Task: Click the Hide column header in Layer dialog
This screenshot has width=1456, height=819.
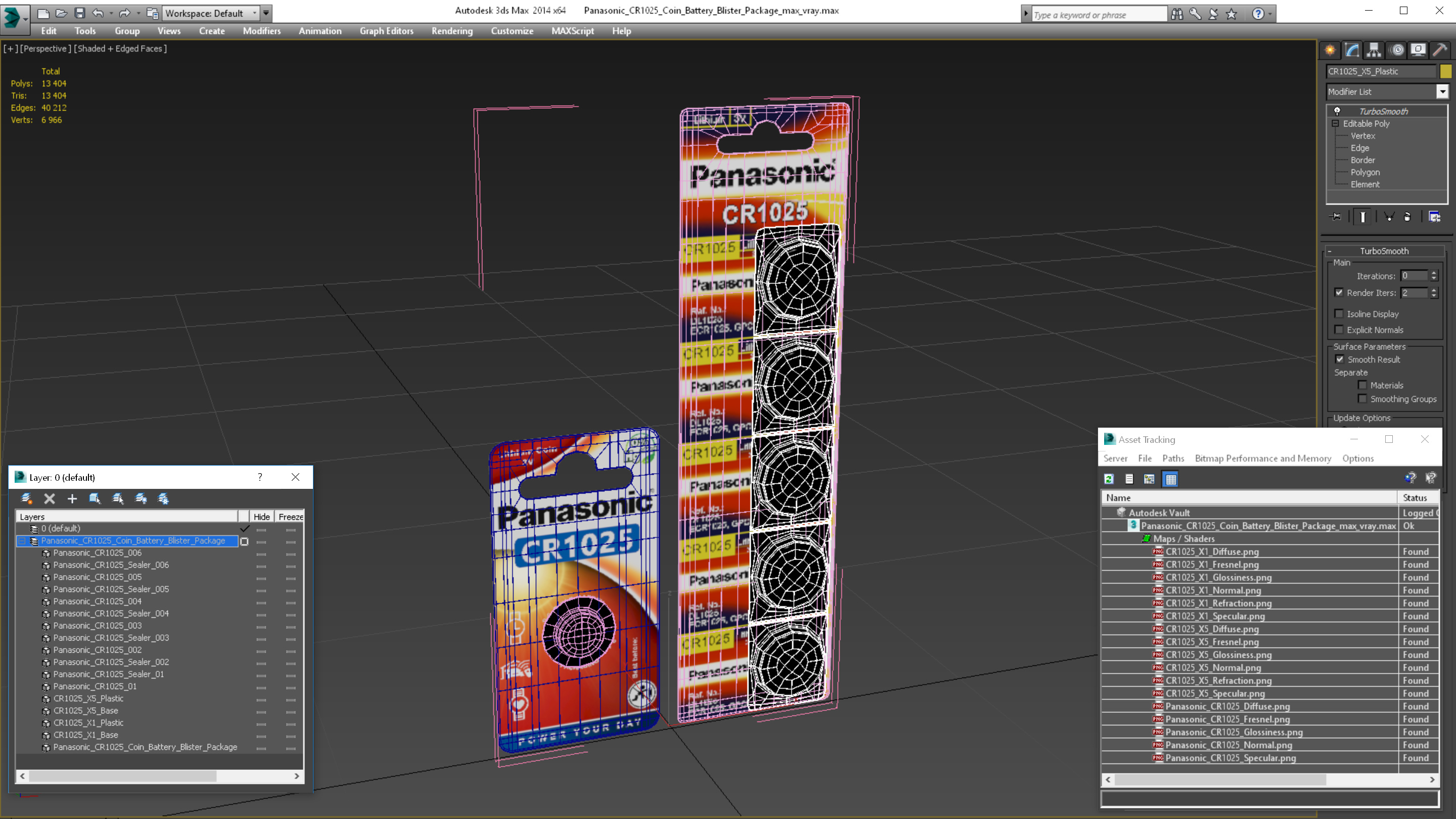Action: pos(262,517)
